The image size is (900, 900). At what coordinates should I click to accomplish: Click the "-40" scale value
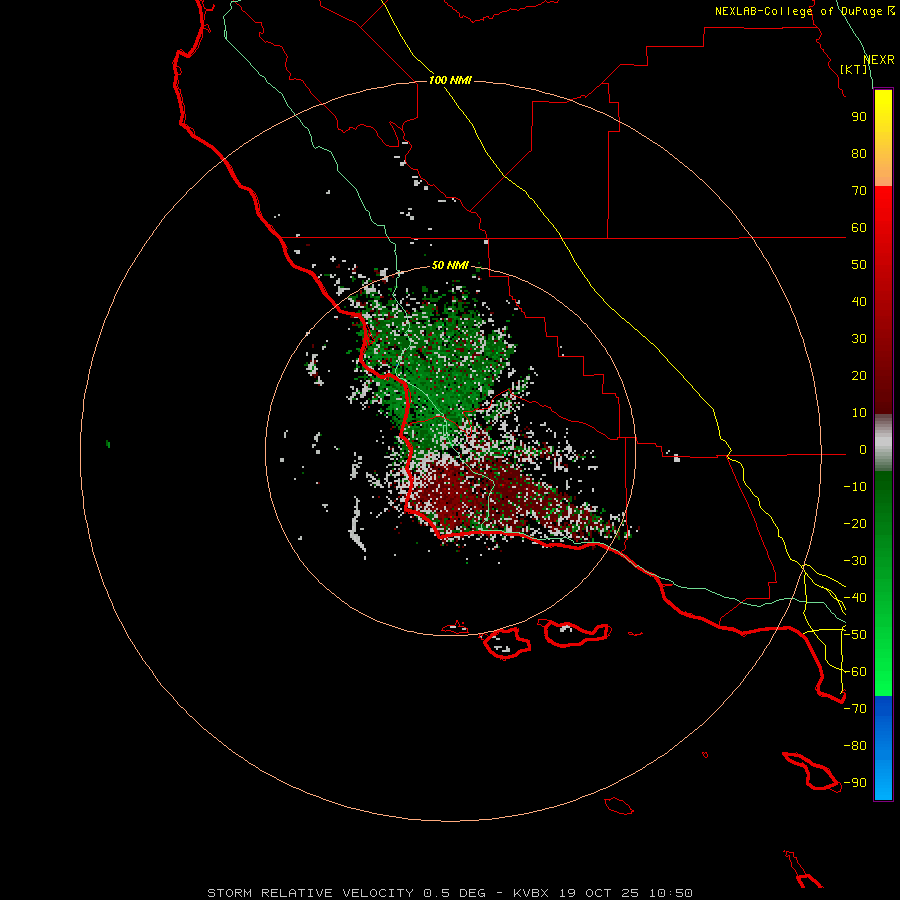855,598
